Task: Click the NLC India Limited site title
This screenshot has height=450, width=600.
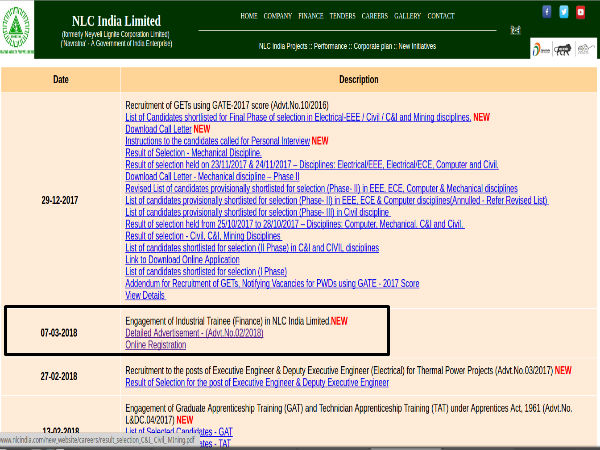Action: click(x=116, y=21)
